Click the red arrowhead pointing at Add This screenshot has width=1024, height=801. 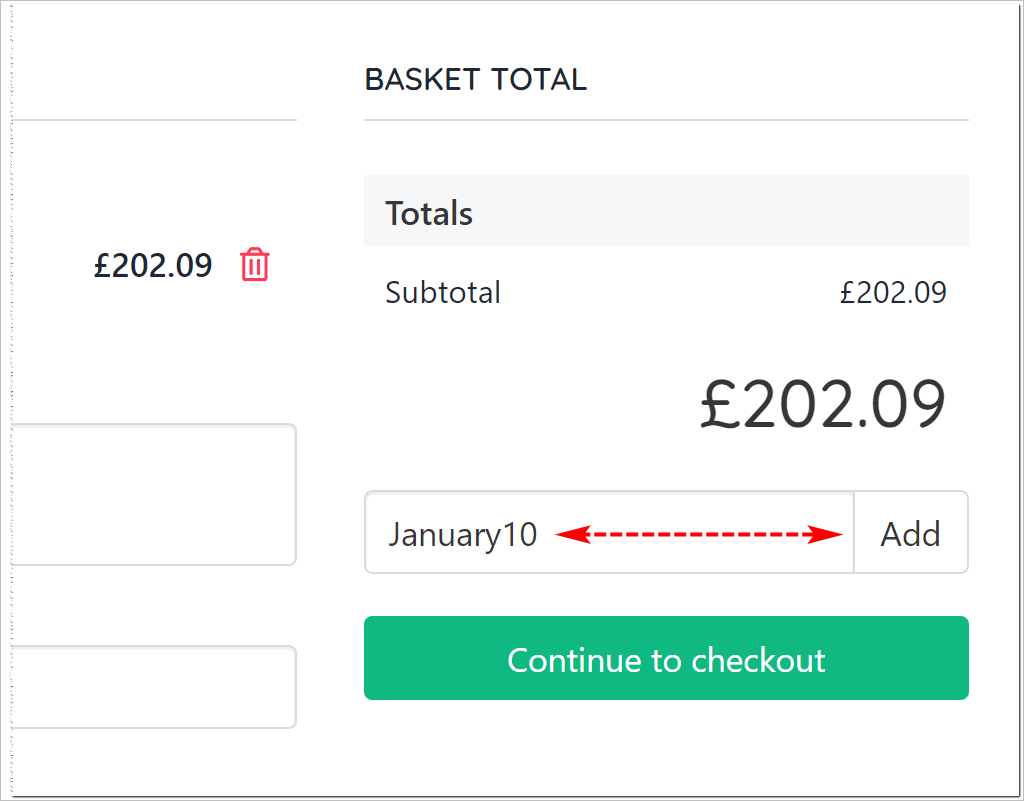(825, 535)
